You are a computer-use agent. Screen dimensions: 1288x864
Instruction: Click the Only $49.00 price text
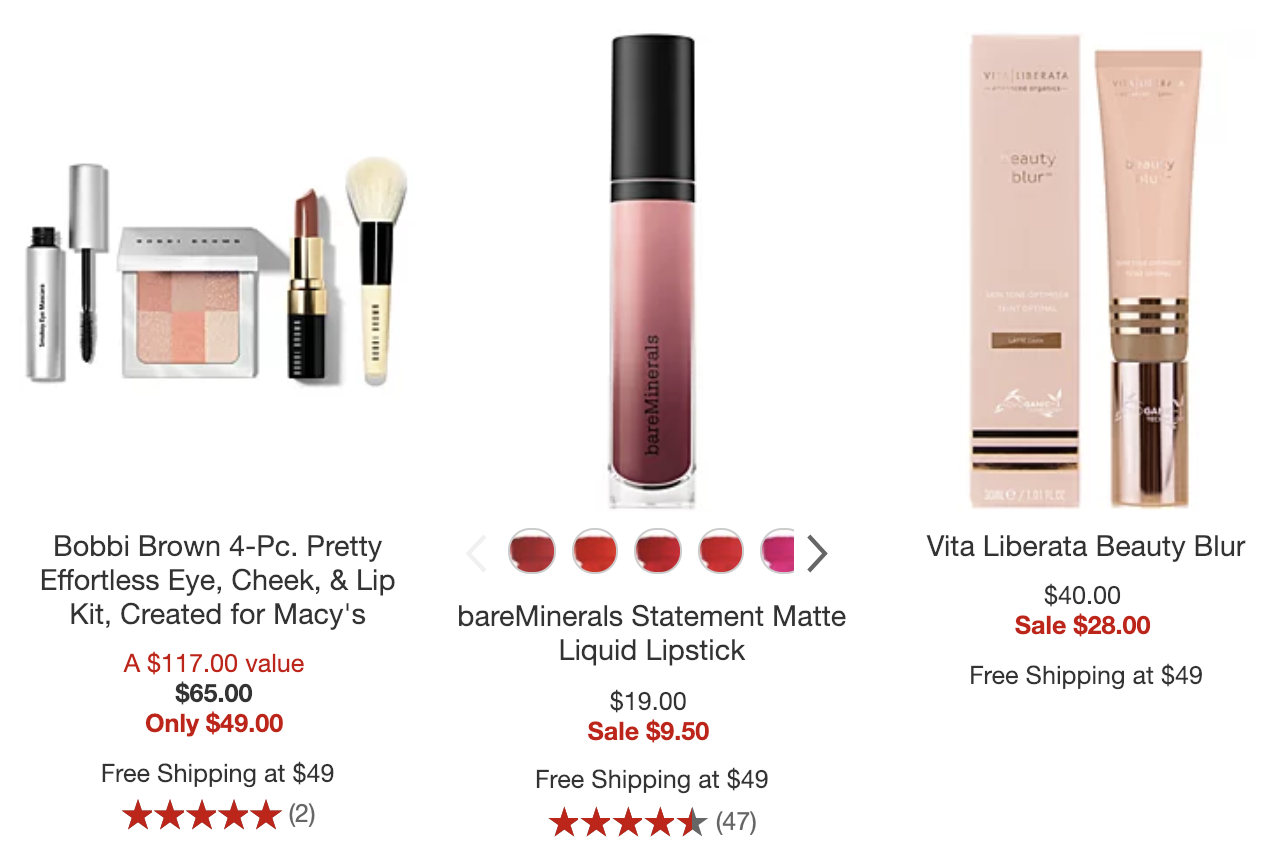pyautogui.click(x=214, y=723)
